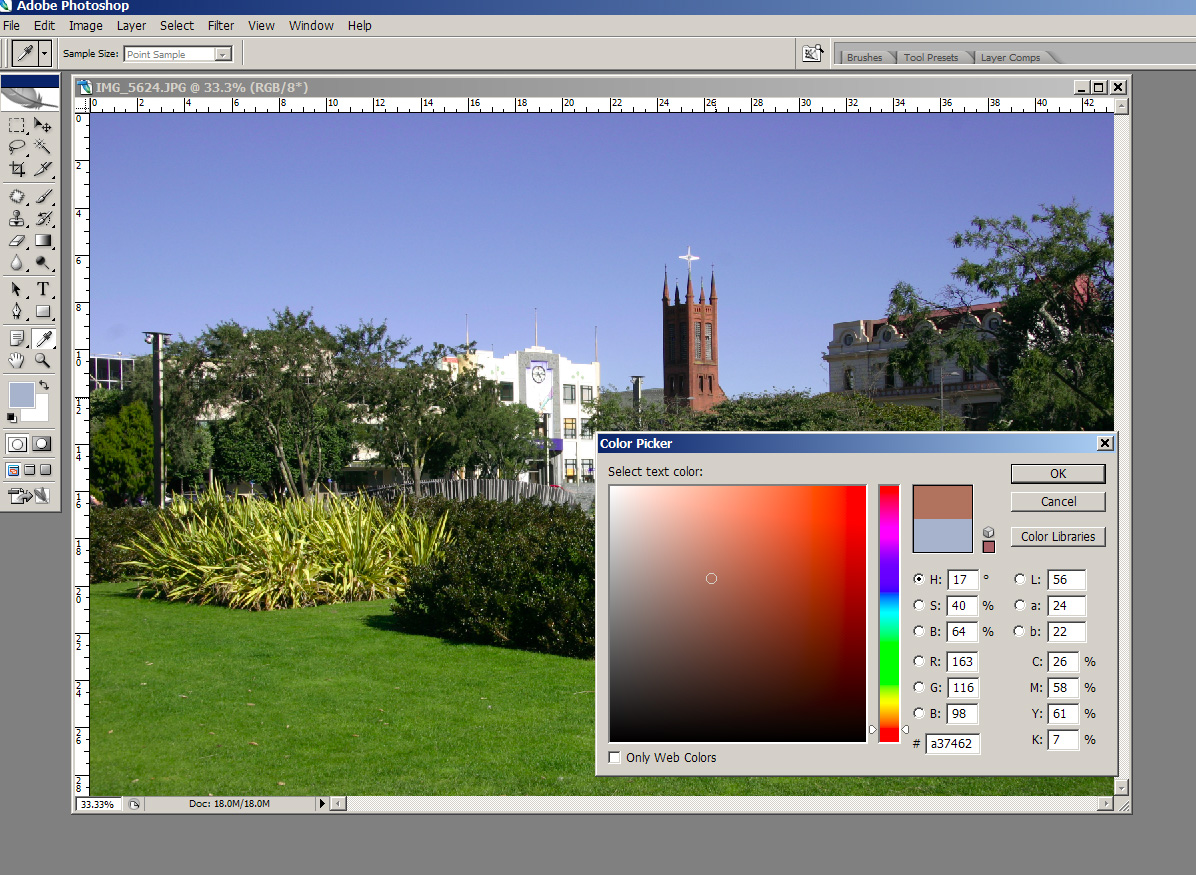Open the Eyedropper tool preset picker arrow
The height and width of the screenshot is (875, 1196).
pos(45,54)
